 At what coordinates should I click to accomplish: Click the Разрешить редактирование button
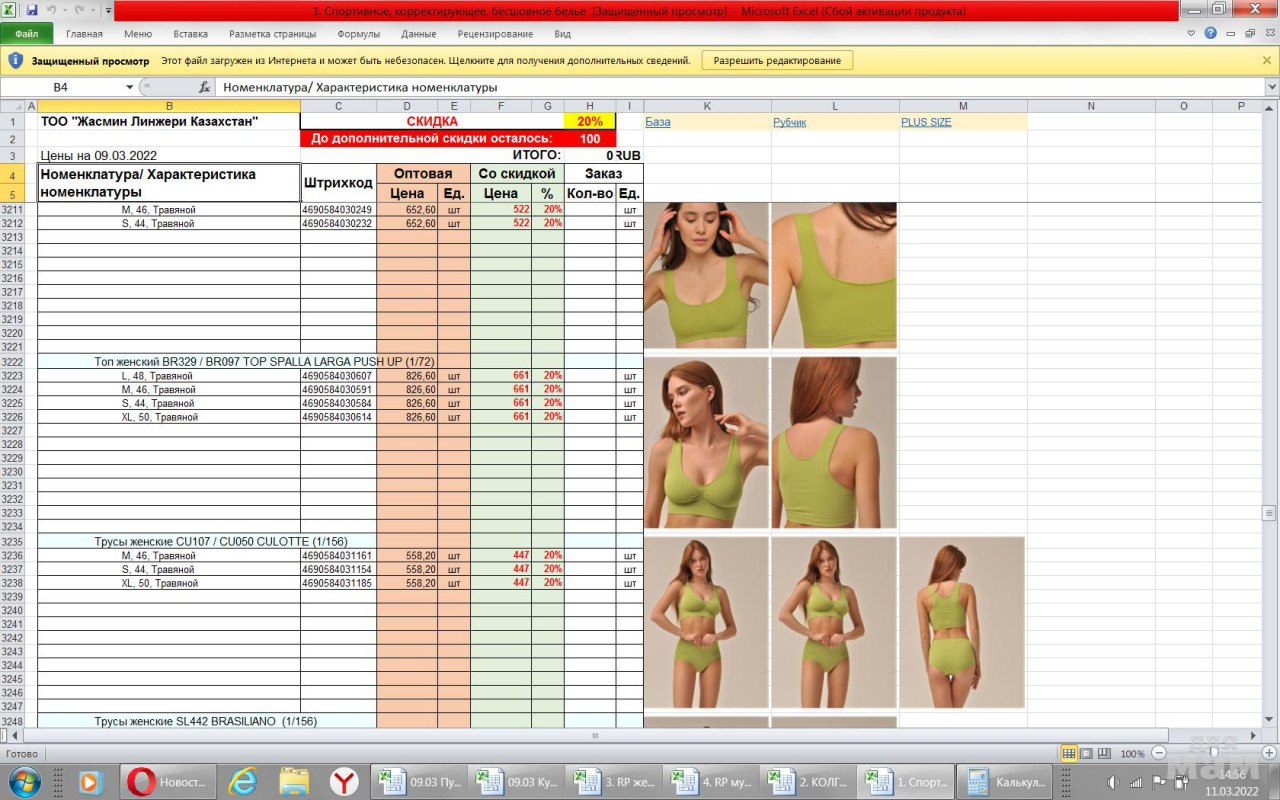(x=777, y=60)
